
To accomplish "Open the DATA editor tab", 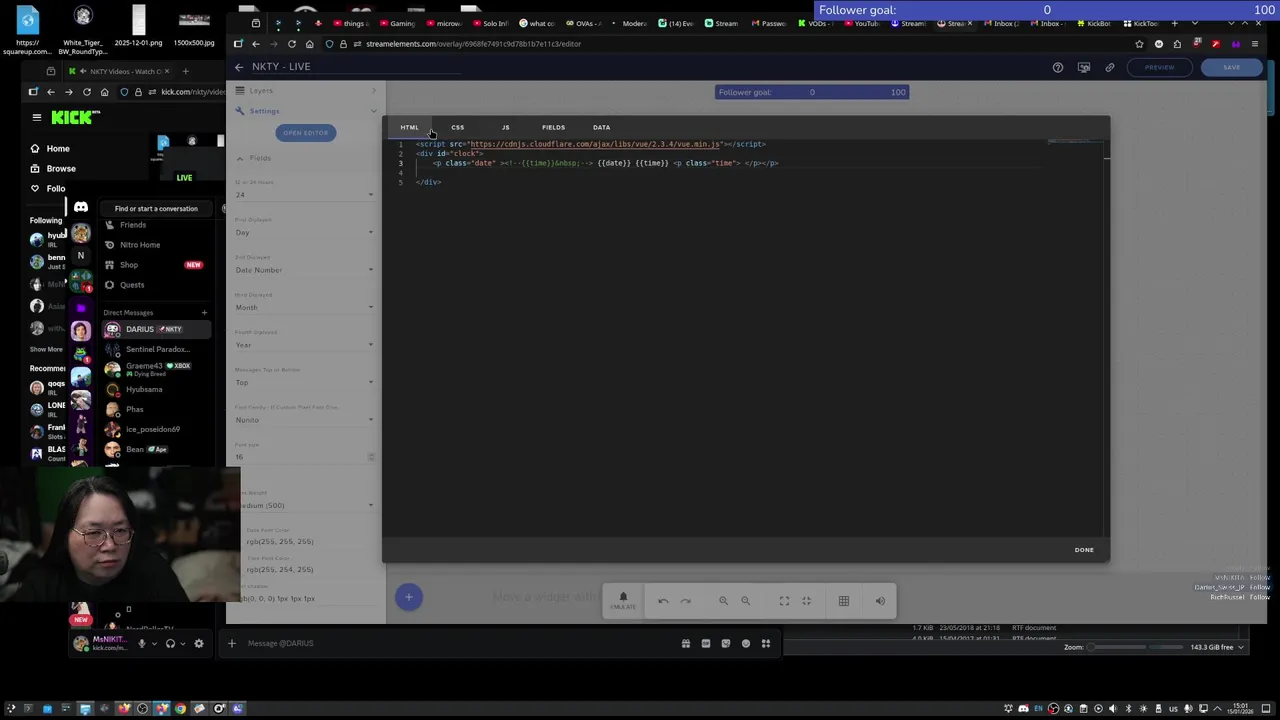I will (601, 127).
